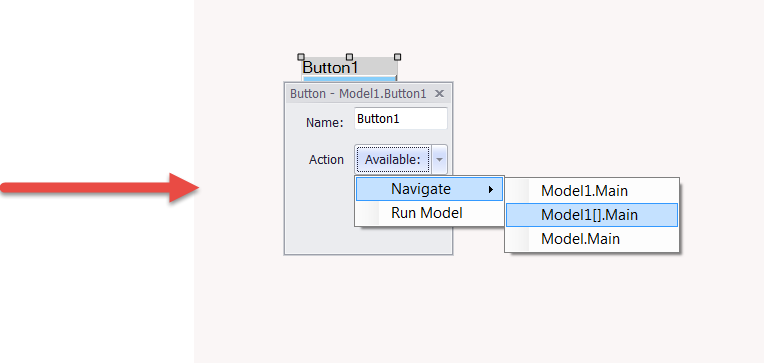Open the Action dropdown arrow
Image resolution: width=764 pixels, height=363 pixels.
tap(439, 159)
